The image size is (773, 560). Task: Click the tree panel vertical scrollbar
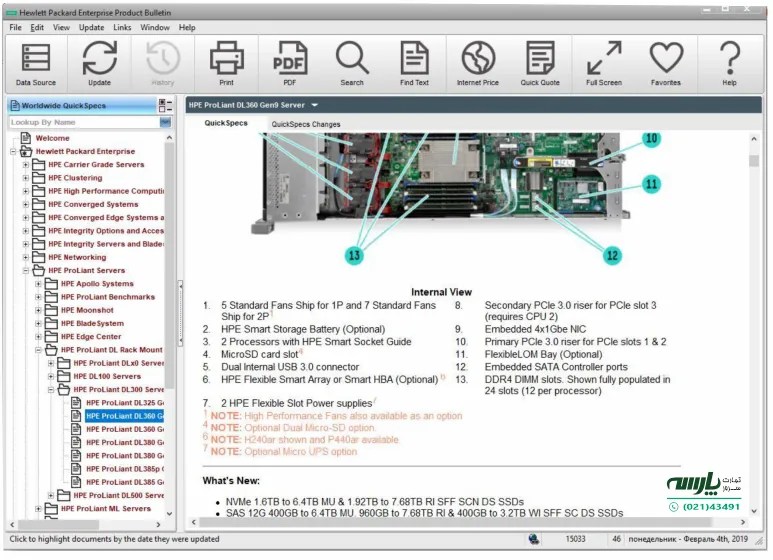point(169,266)
